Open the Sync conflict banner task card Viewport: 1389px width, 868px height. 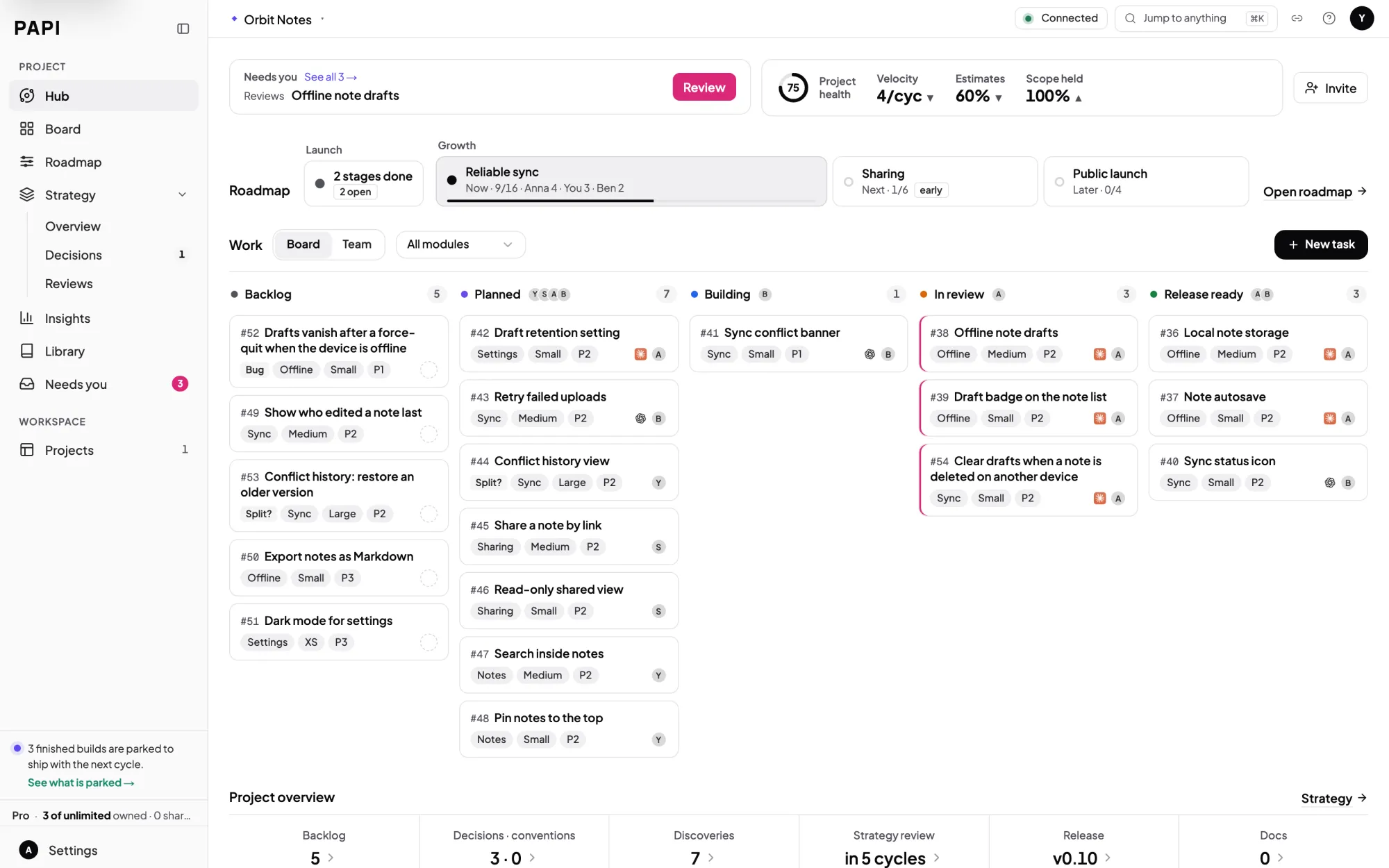(799, 344)
